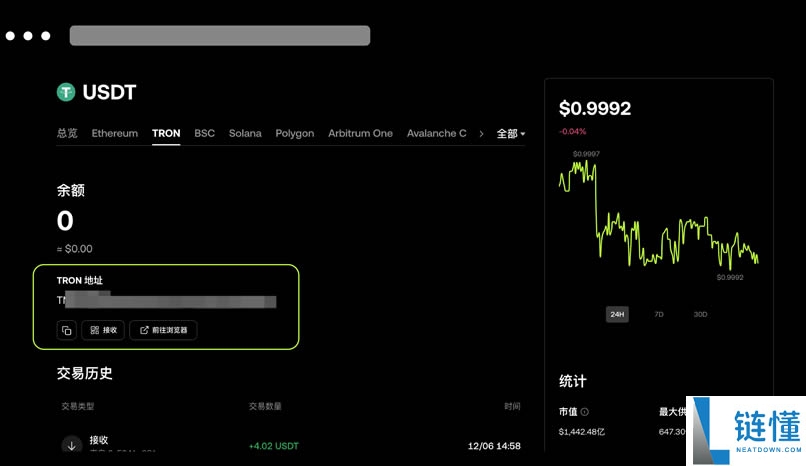The image size is (806, 466).
Task: Switch chart to 30D range
Action: (700, 314)
